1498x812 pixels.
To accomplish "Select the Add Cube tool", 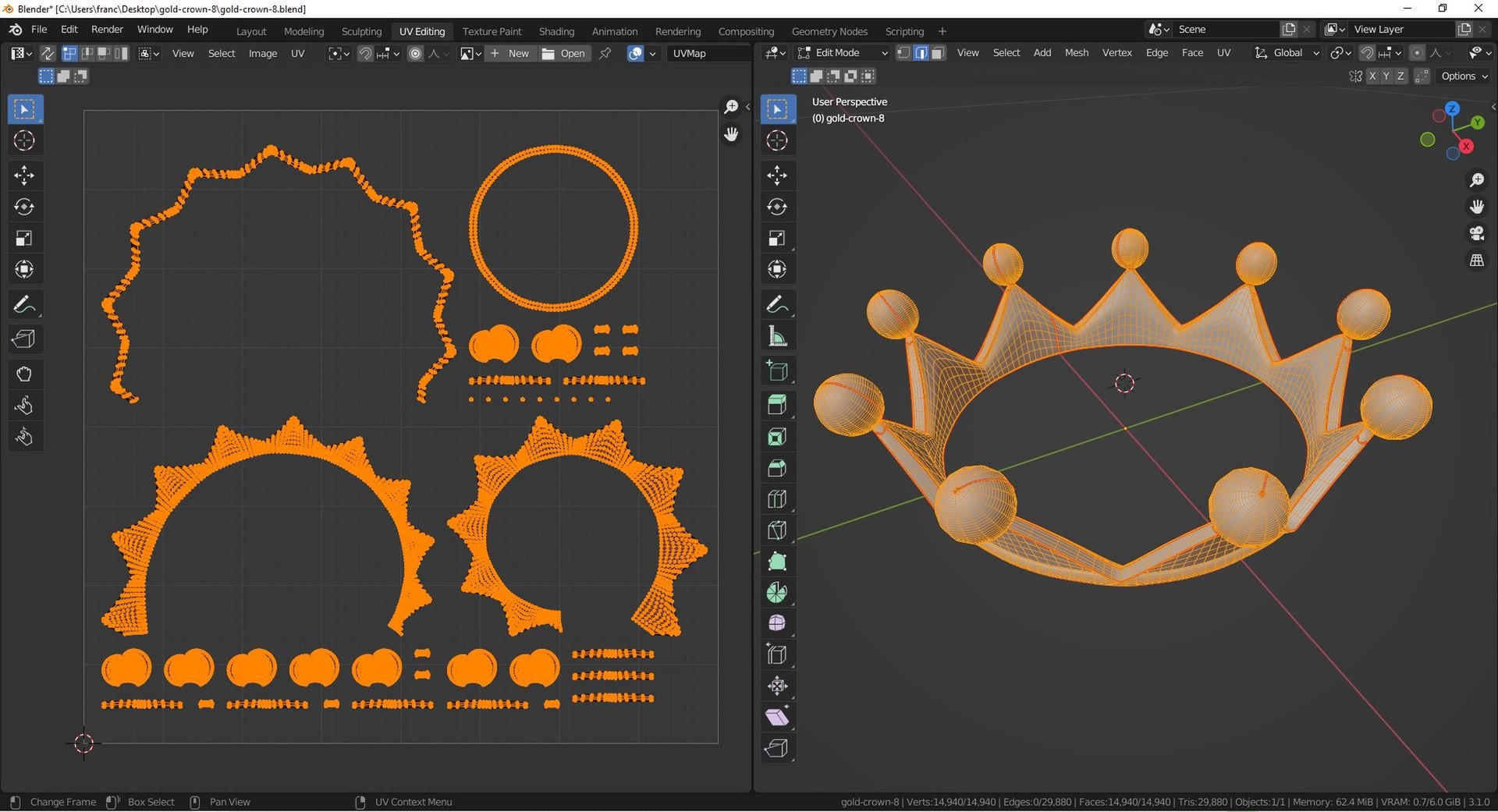I will click(777, 371).
